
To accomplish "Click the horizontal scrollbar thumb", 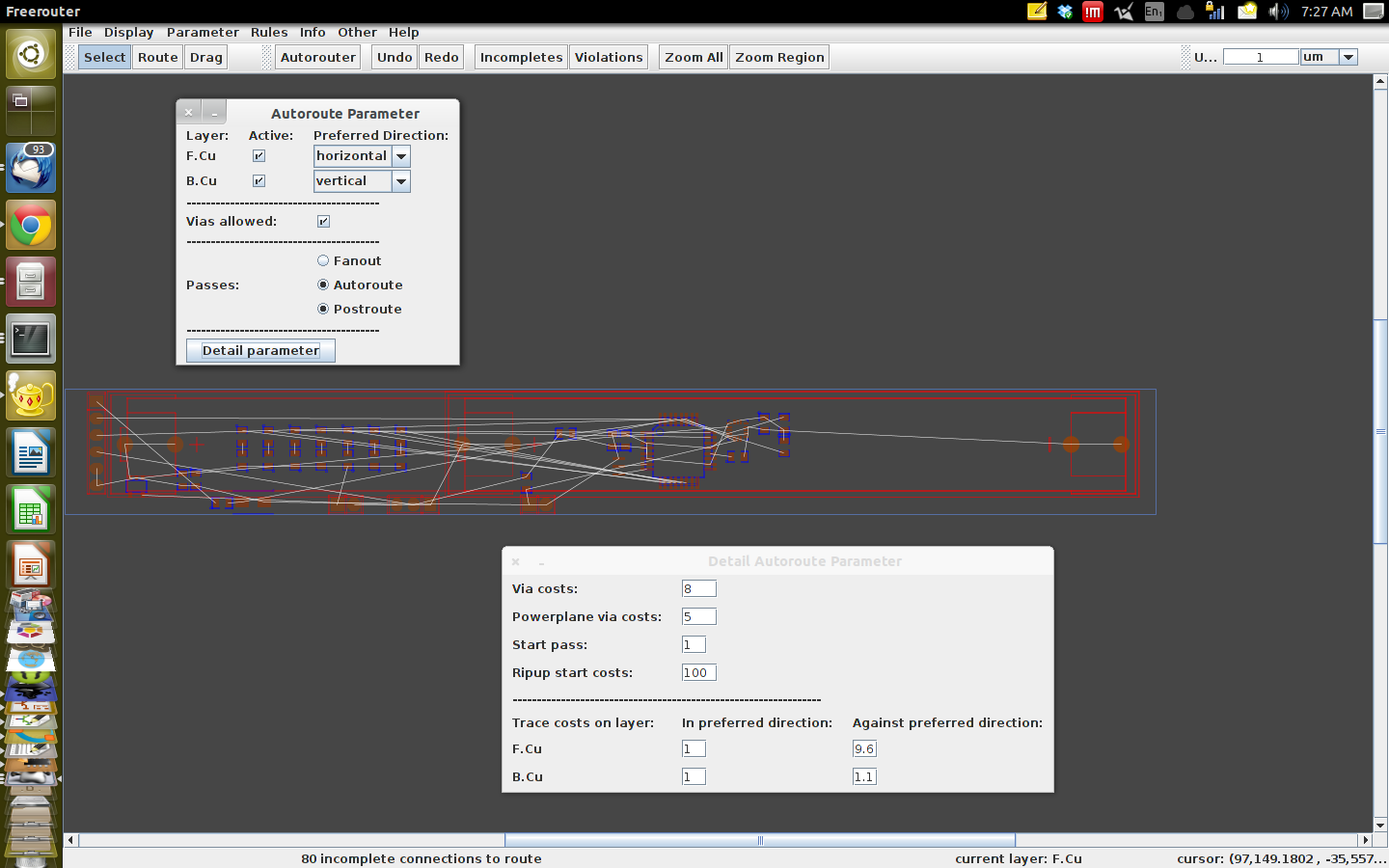I will click(x=760, y=840).
